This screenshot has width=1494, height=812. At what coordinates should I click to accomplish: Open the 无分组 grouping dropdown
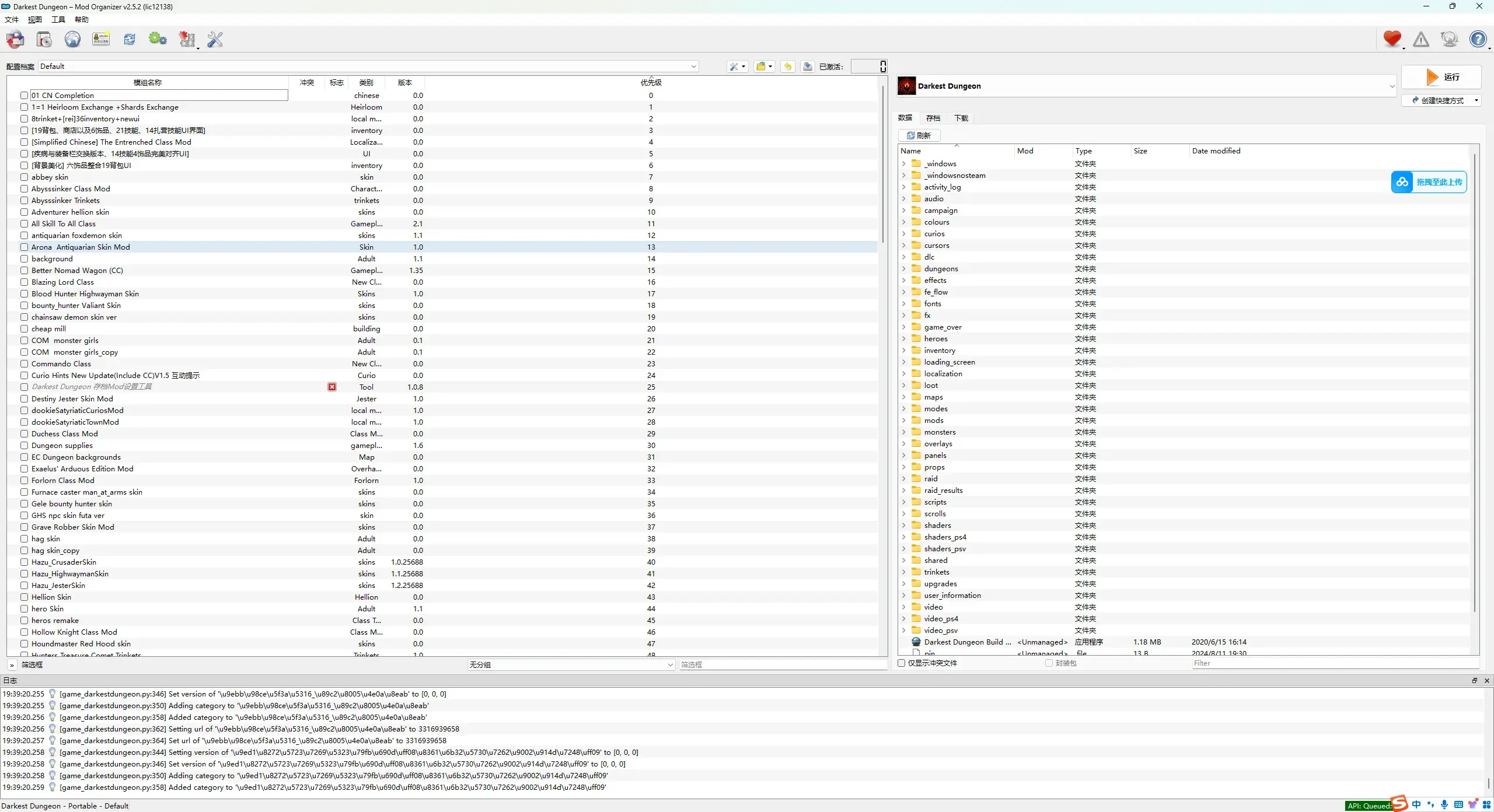coord(571,664)
